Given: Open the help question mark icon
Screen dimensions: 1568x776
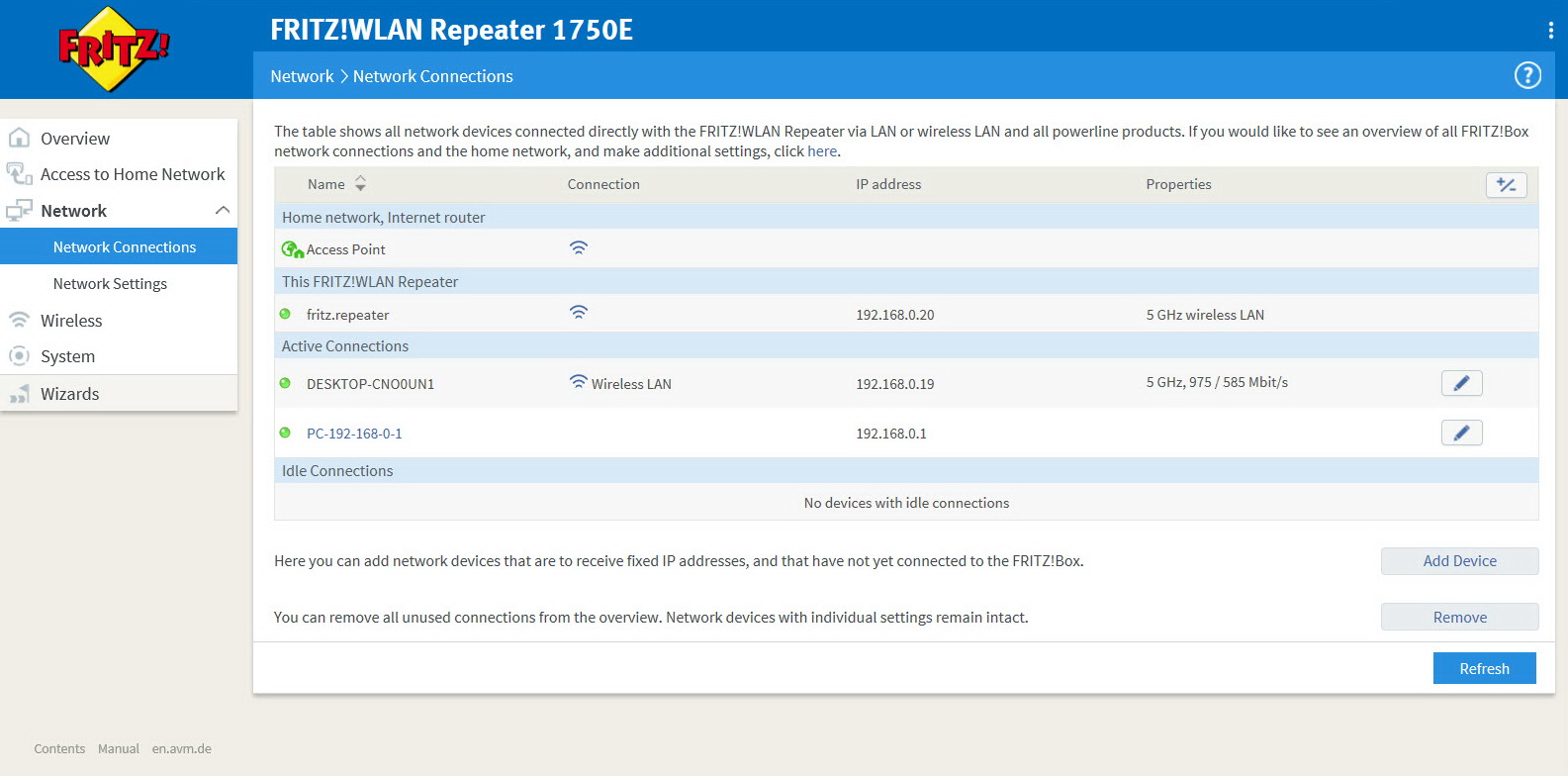Looking at the screenshot, I should (1527, 75).
